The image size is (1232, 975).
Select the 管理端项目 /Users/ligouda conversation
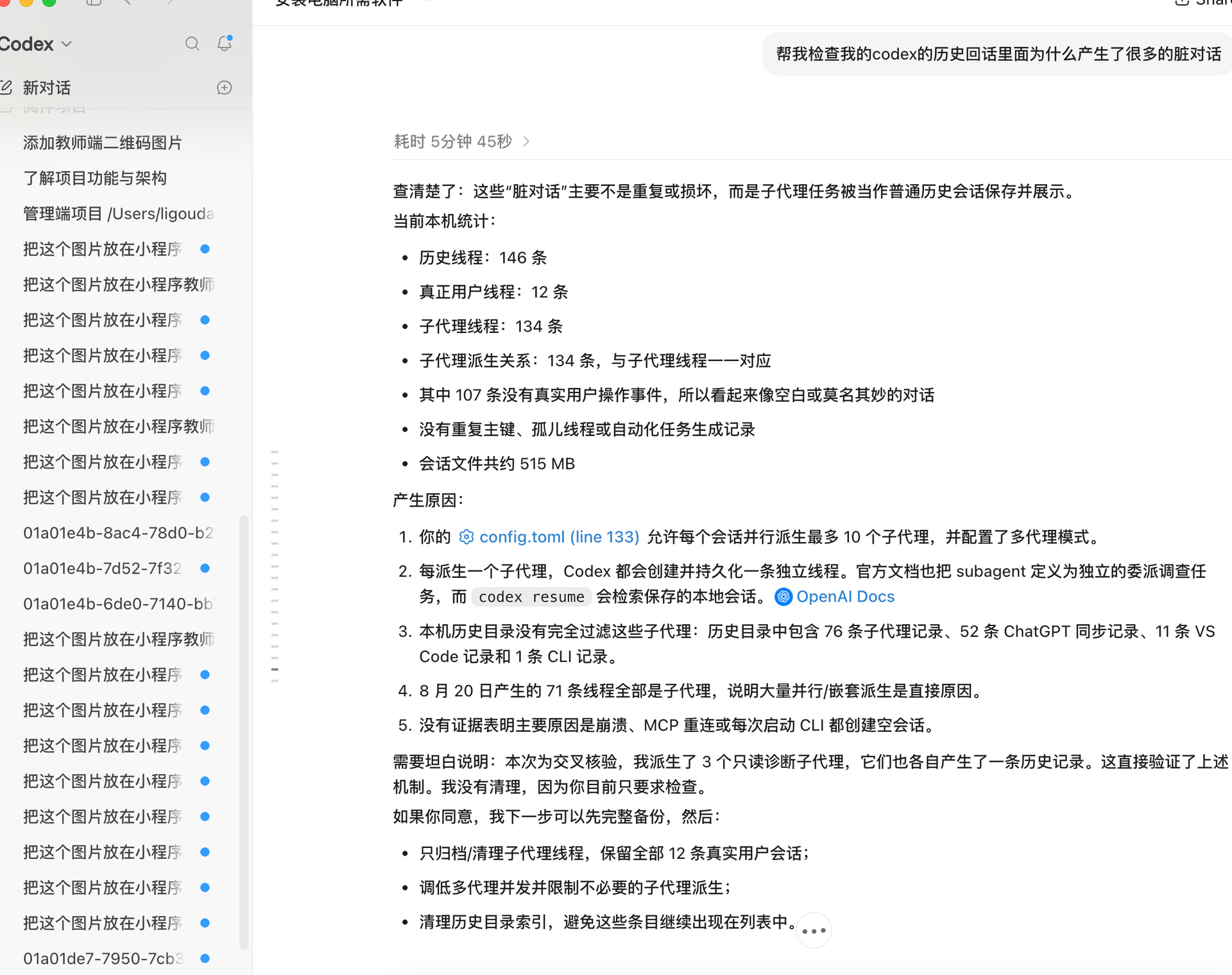(x=119, y=214)
